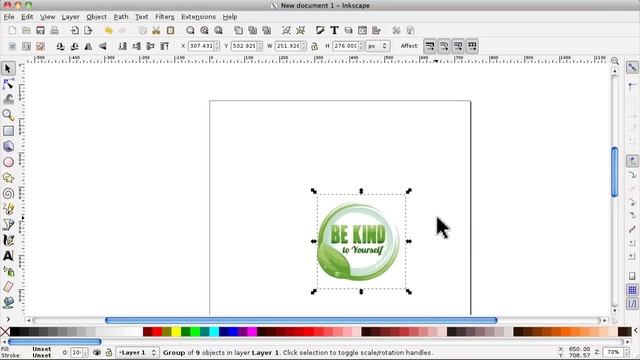Screen dimensions: 640x360
Task: Select the Selector arrow tool
Action: tap(8, 68)
